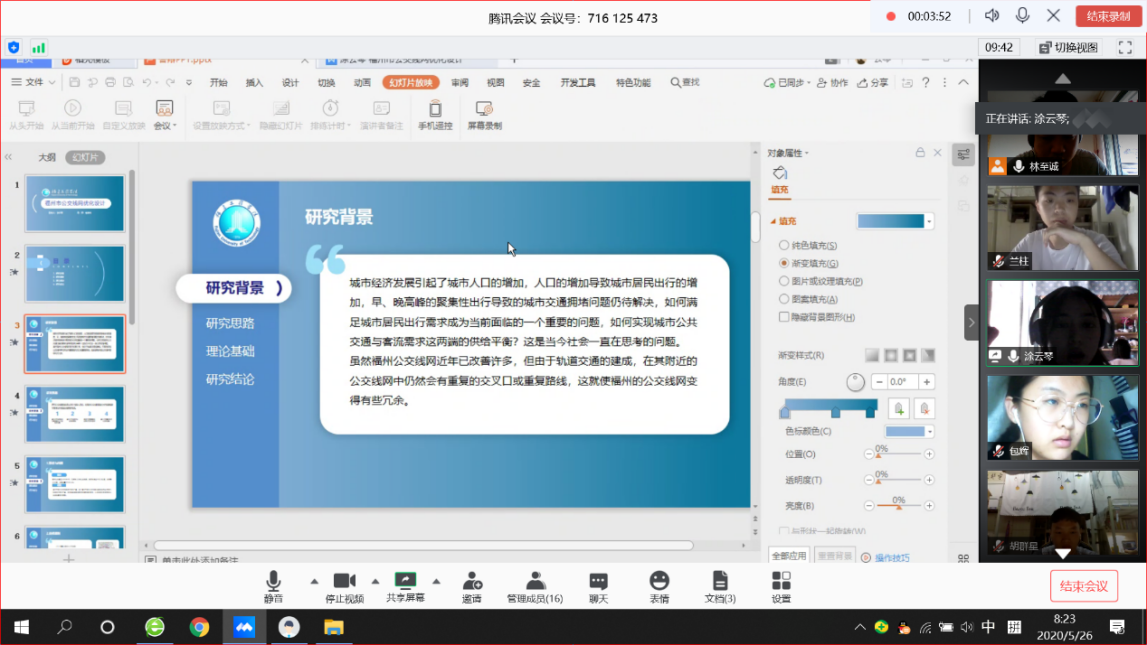Open the chat panel
Viewport: 1147px width, 645px height.
598,586
